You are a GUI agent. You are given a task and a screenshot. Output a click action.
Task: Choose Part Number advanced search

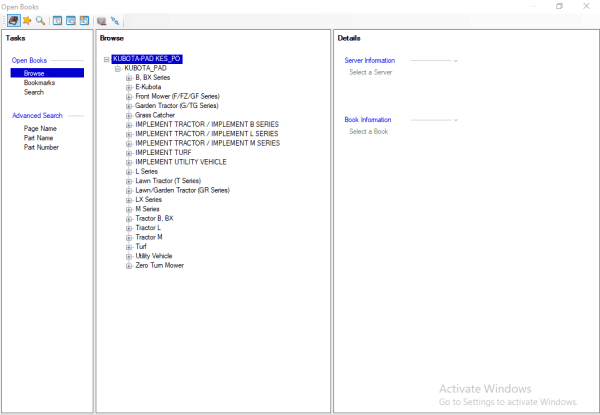[41, 147]
